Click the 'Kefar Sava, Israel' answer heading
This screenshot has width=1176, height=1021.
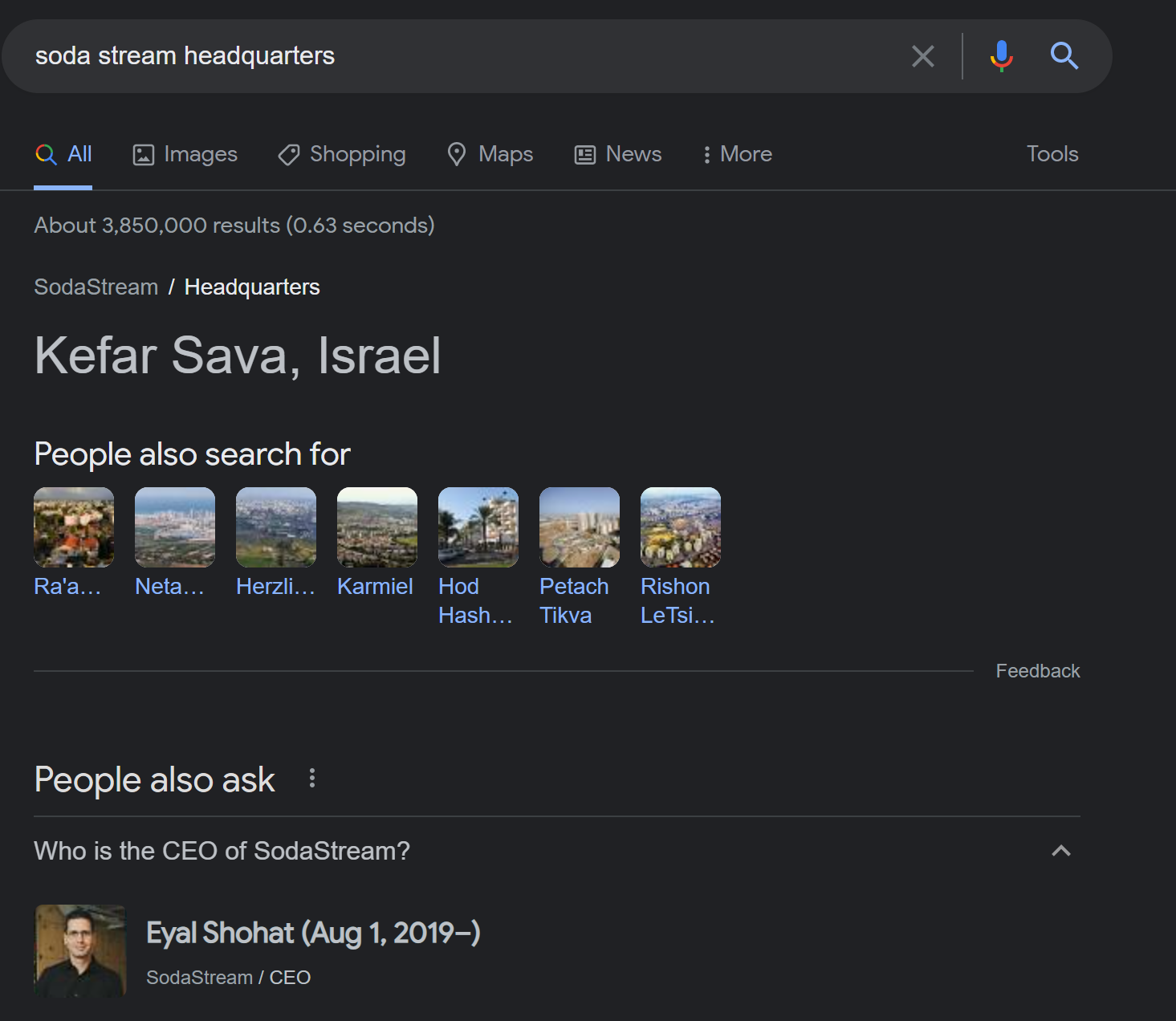click(238, 356)
